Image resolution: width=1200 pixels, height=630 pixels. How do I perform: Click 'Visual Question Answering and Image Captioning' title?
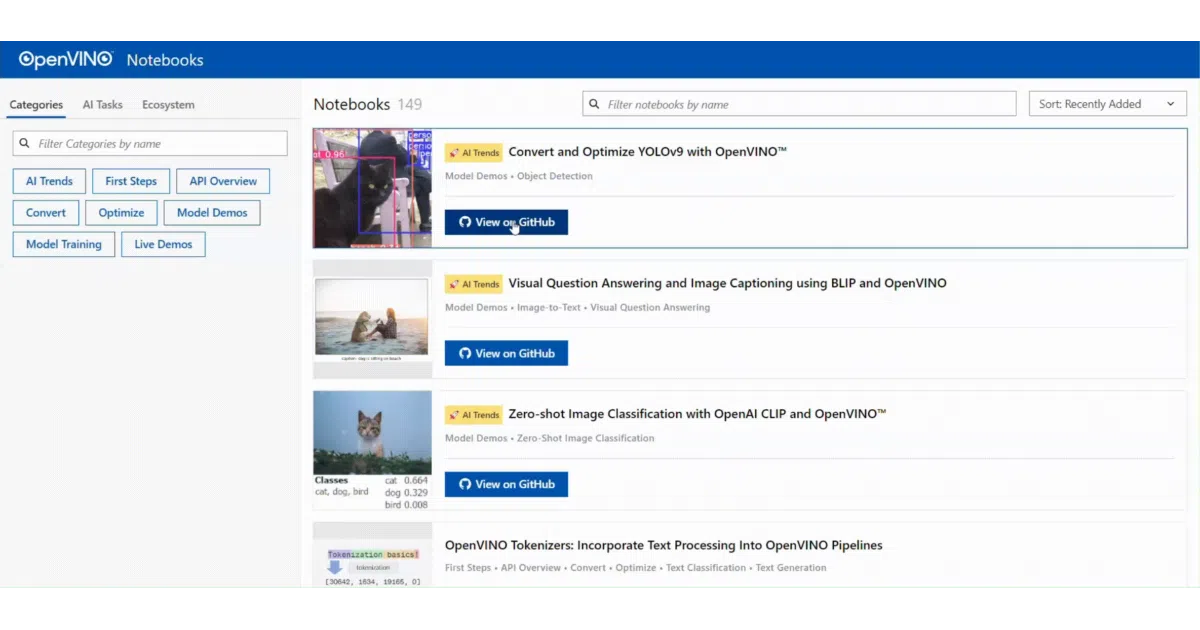tap(727, 283)
